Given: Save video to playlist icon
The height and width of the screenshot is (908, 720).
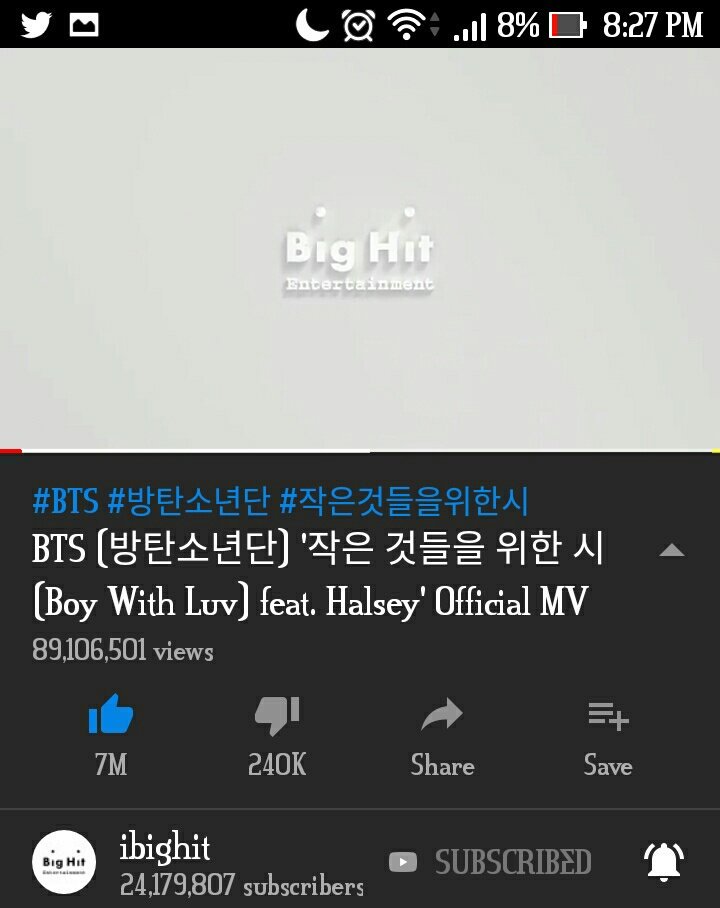Looking at the screenshot, I should tap(608, 716).
